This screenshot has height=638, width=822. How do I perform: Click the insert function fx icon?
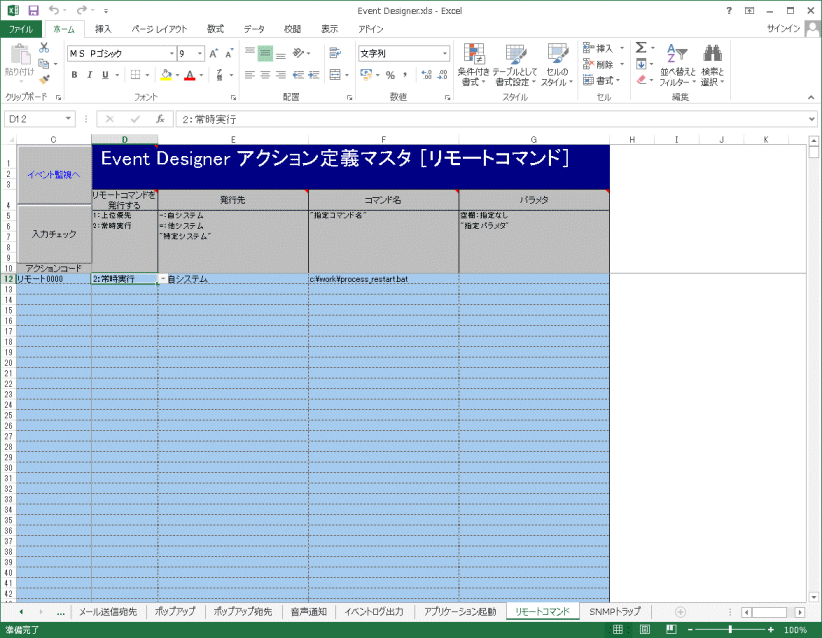160,119
